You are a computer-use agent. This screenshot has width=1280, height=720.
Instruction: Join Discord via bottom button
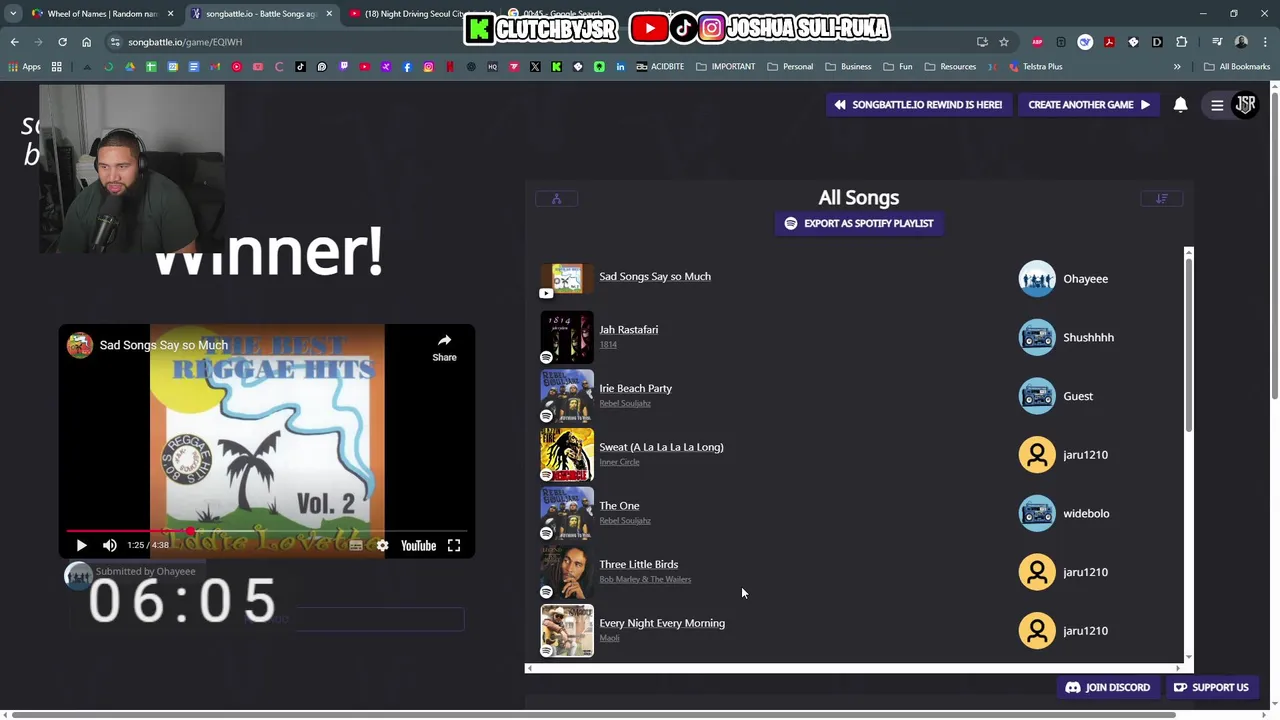(x=1108, y=687)
